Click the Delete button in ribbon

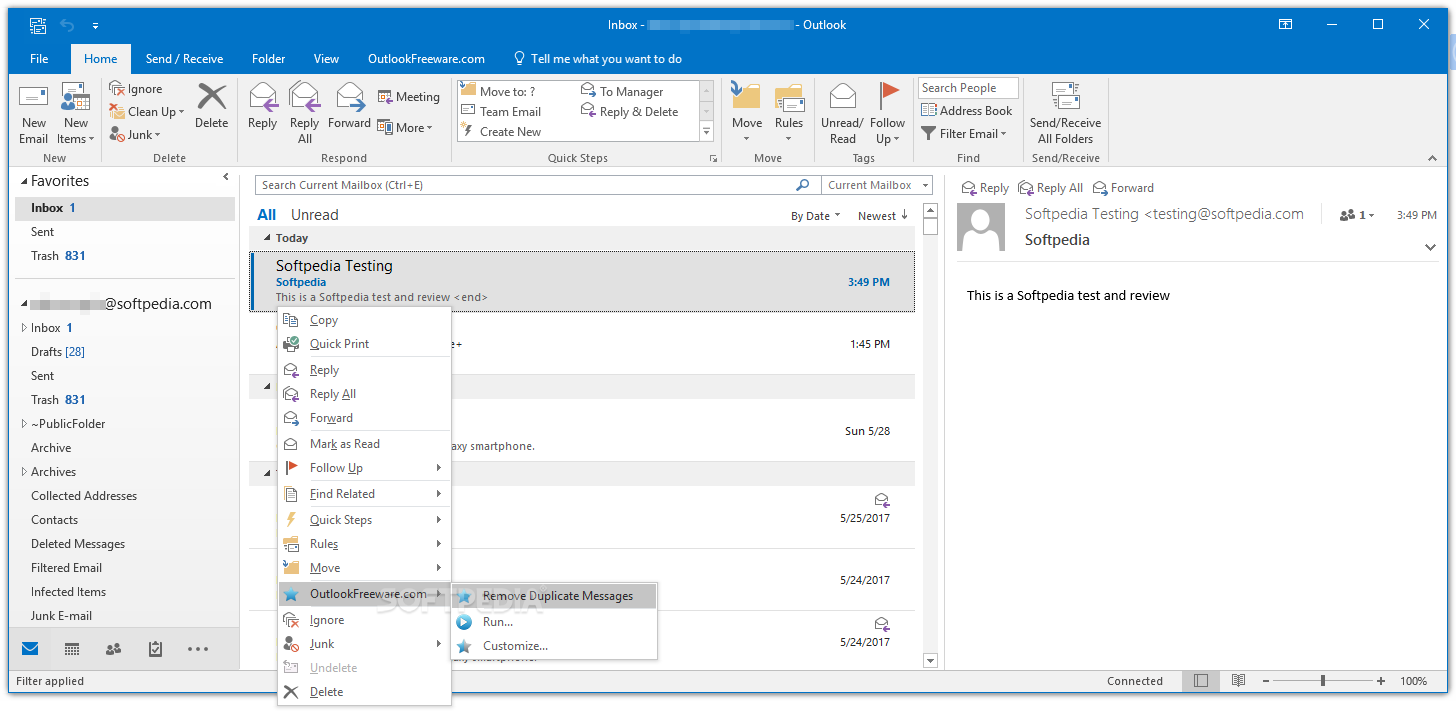tap(211, 107)
